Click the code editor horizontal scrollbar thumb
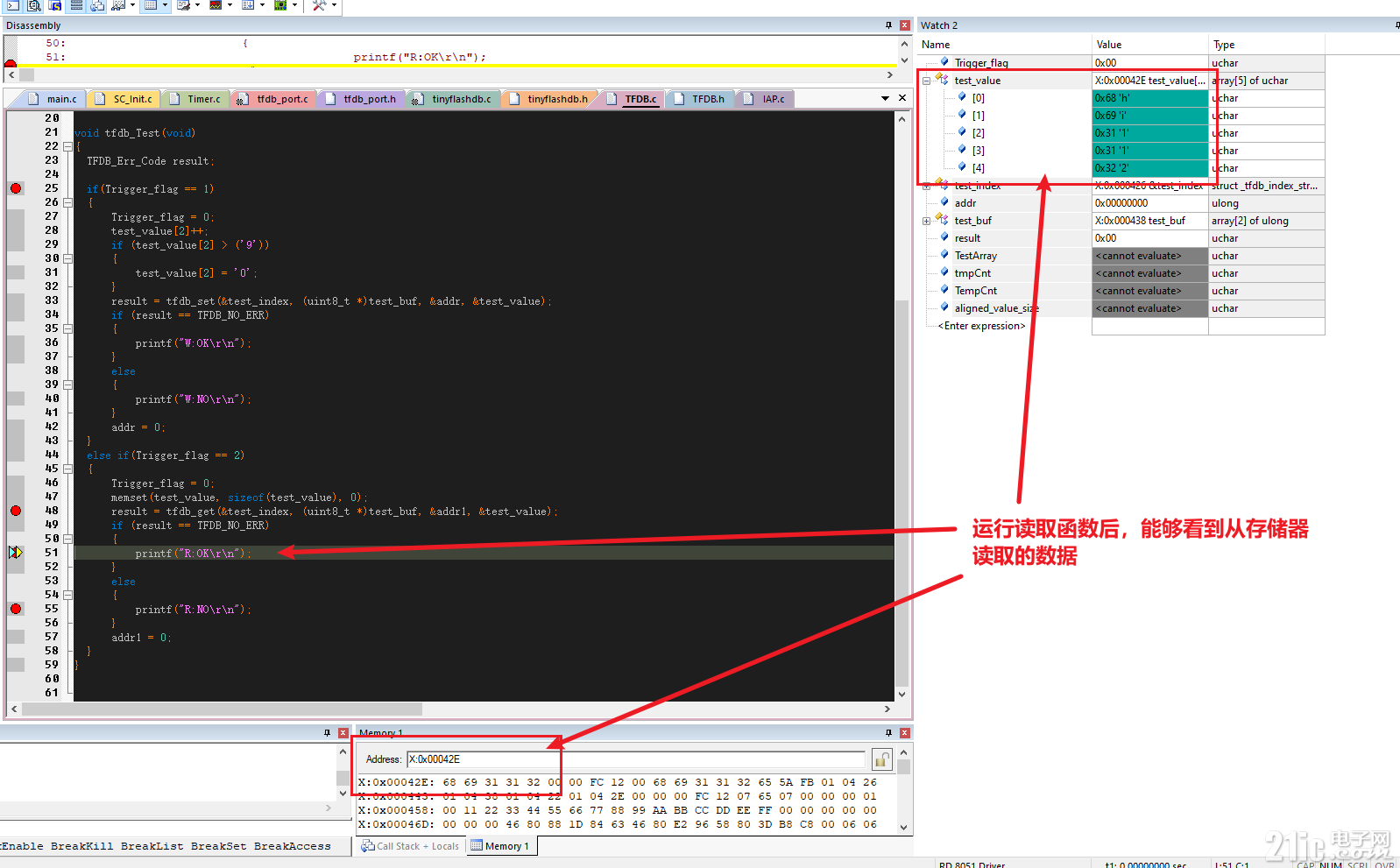 tap(223, 709)
